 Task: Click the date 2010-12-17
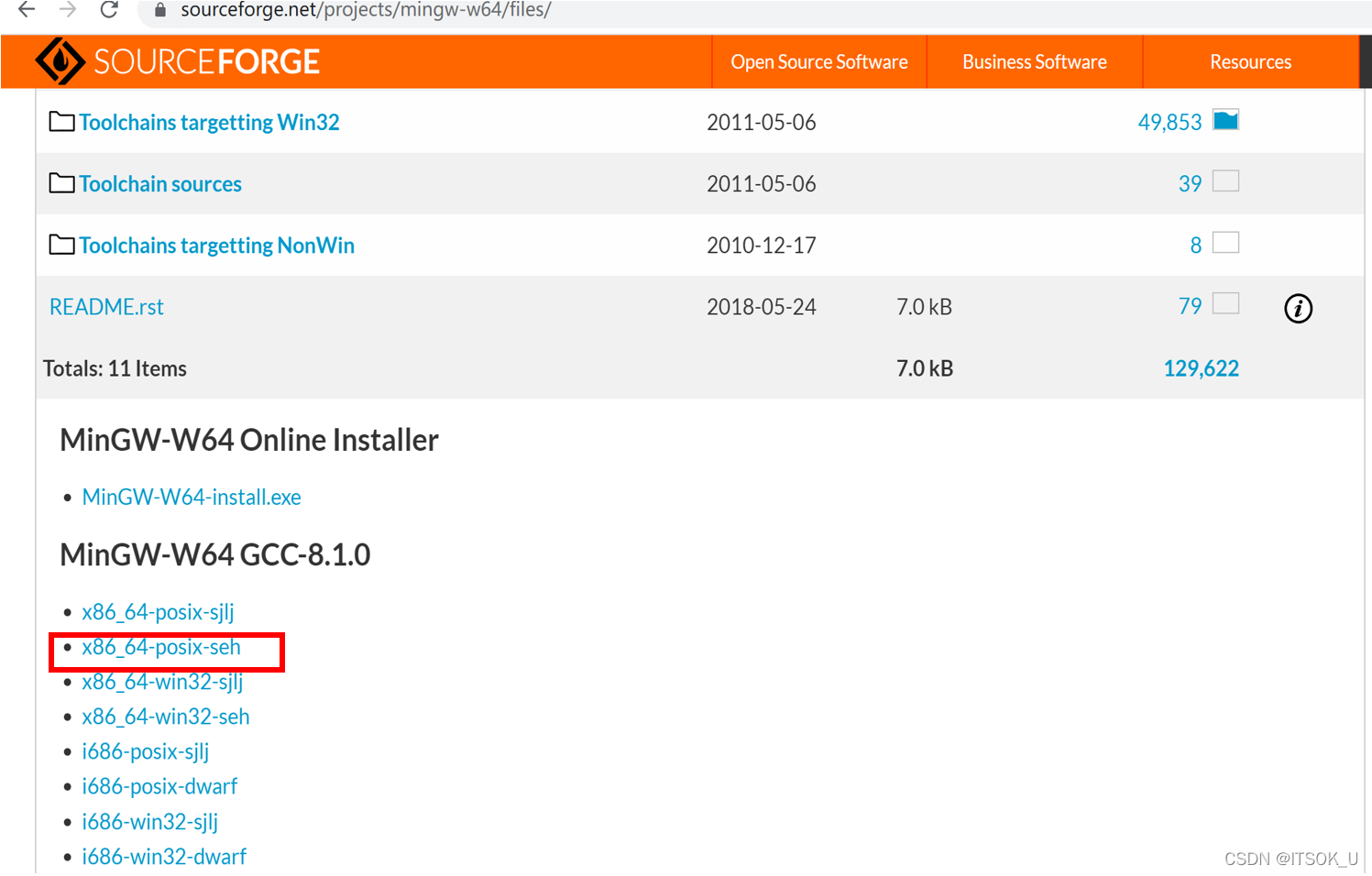761,246
